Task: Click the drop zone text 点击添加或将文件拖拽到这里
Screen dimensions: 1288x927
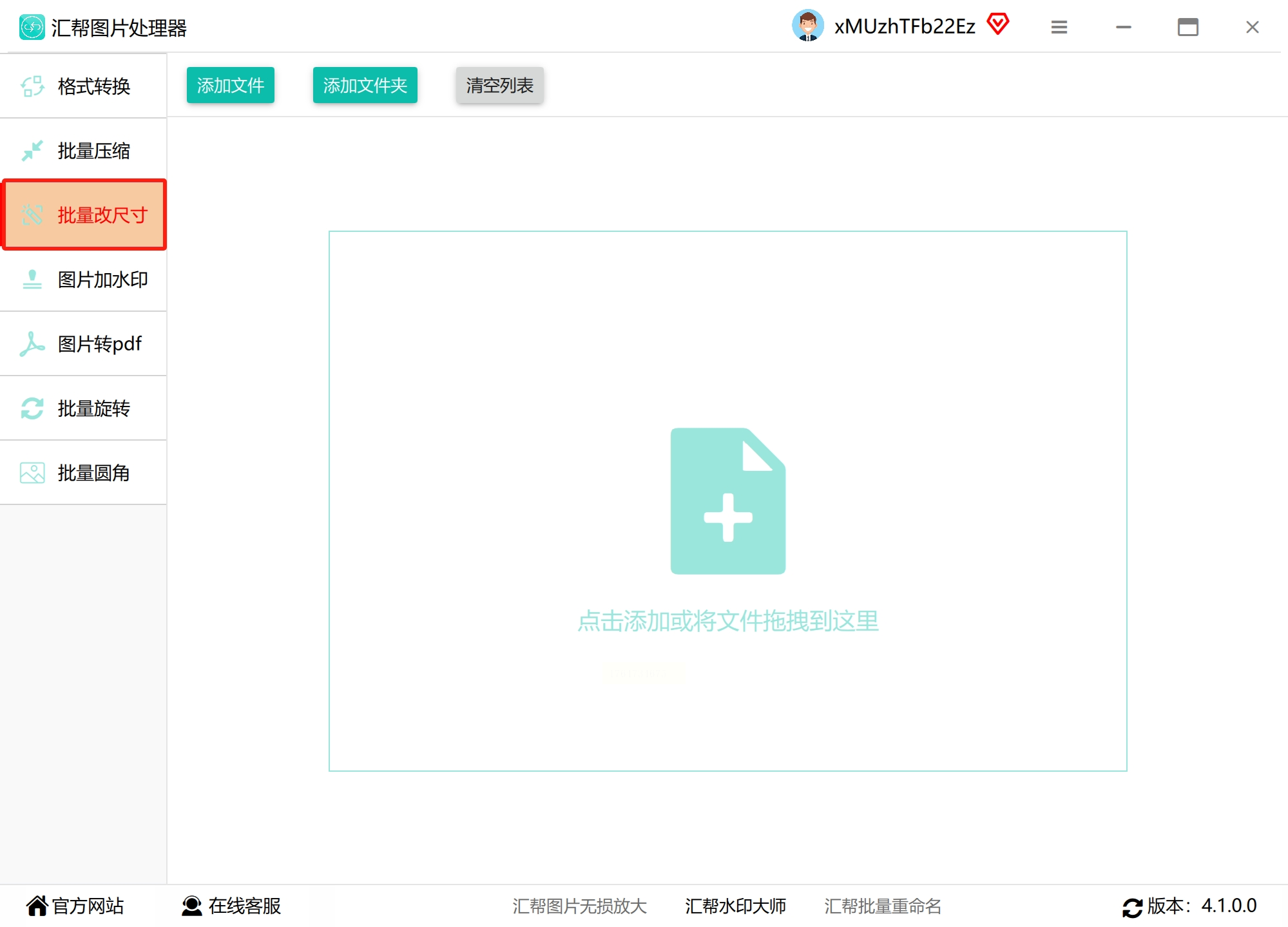Action: click(x=727, y=621)
